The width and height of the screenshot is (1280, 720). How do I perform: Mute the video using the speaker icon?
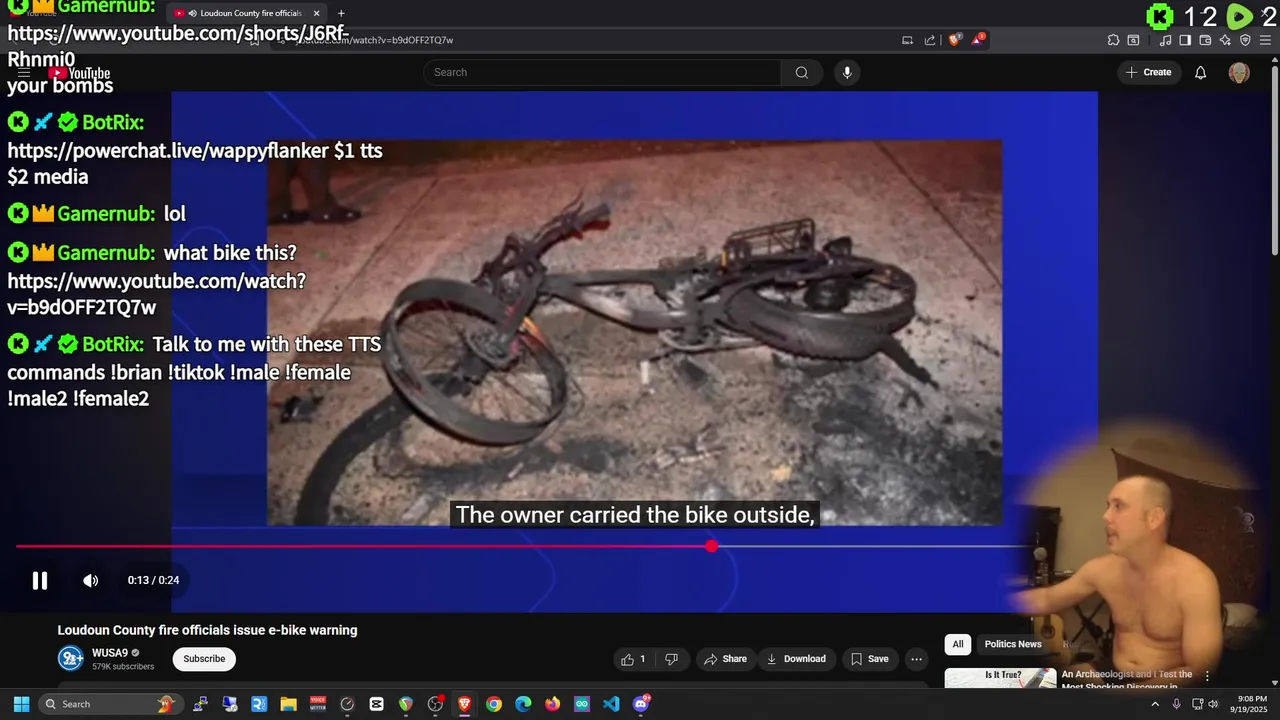(x=90, y=580)
